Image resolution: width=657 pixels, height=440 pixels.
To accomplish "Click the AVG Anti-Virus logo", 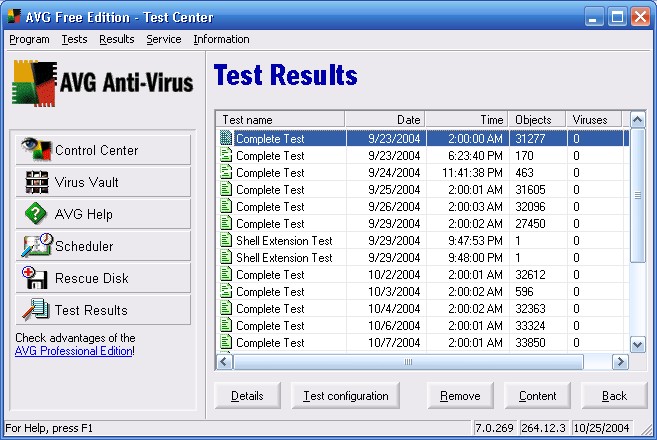I will point(103,83).
